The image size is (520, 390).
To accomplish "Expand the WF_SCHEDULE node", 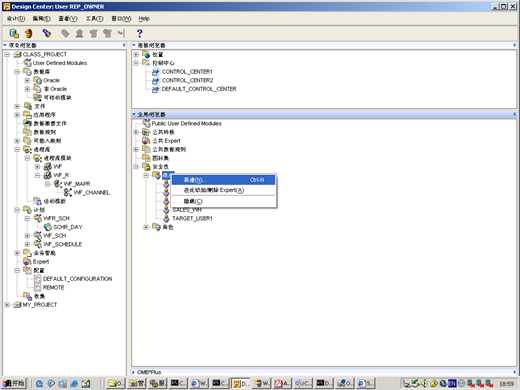I will coord(27,244).
